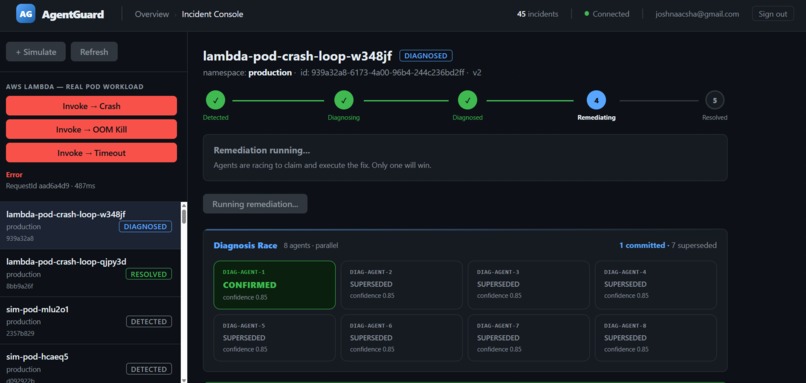The image size is (806, 383).
Task: Click the sidebar scroll down arrow
Action: 184,380
